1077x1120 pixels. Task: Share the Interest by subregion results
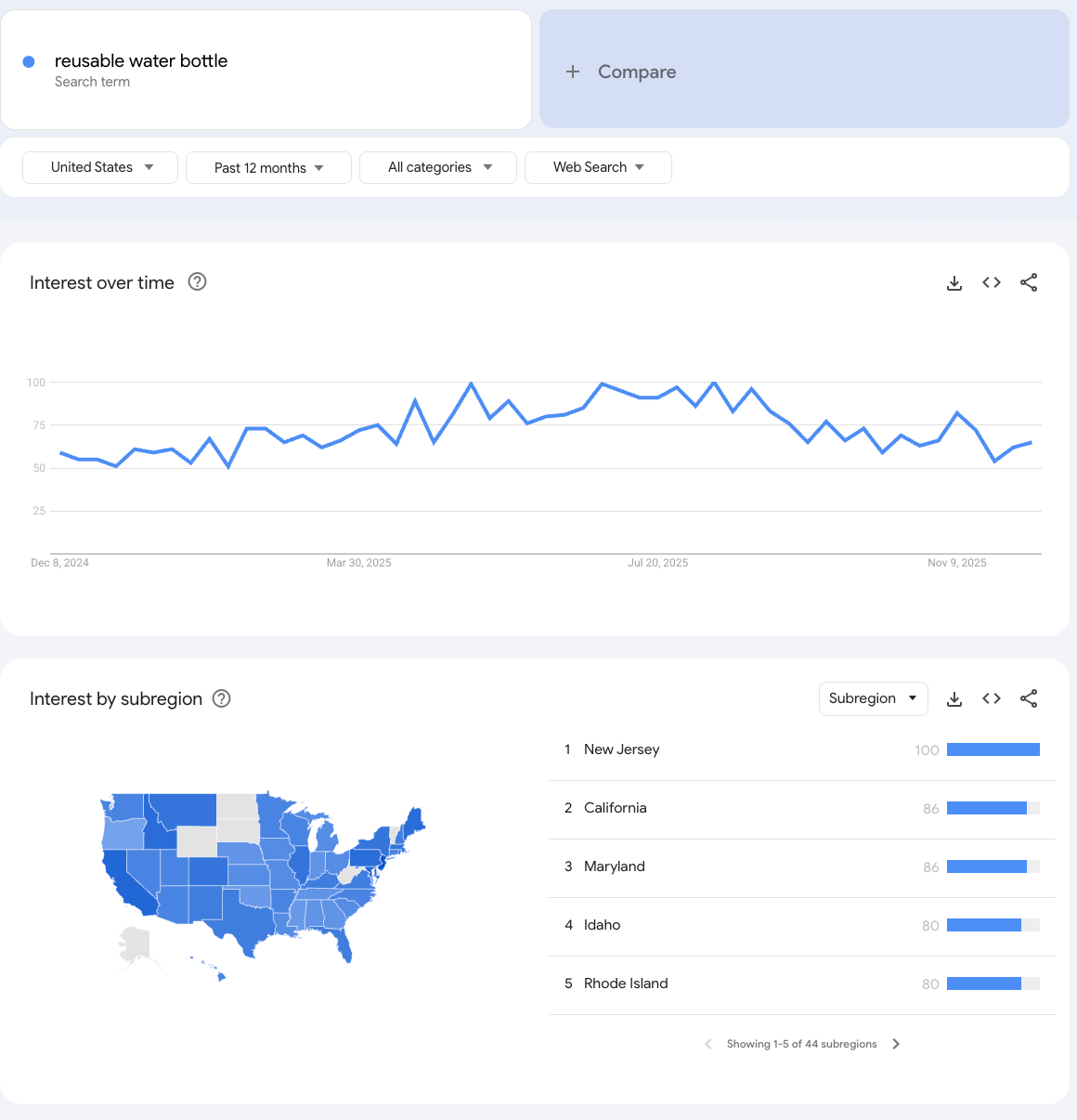point(1029,698)
